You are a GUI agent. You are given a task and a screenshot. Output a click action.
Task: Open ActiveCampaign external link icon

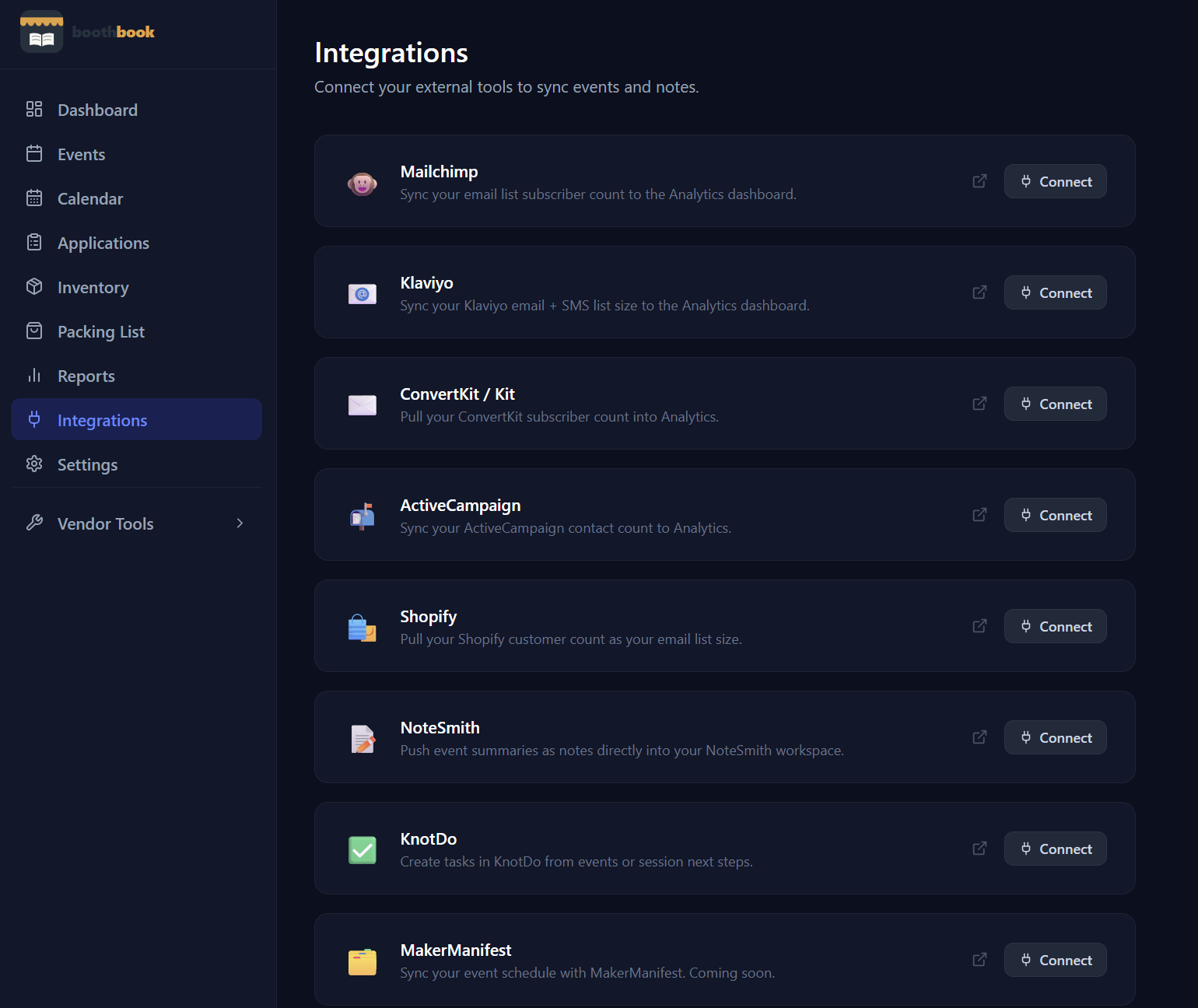[980, 515]
